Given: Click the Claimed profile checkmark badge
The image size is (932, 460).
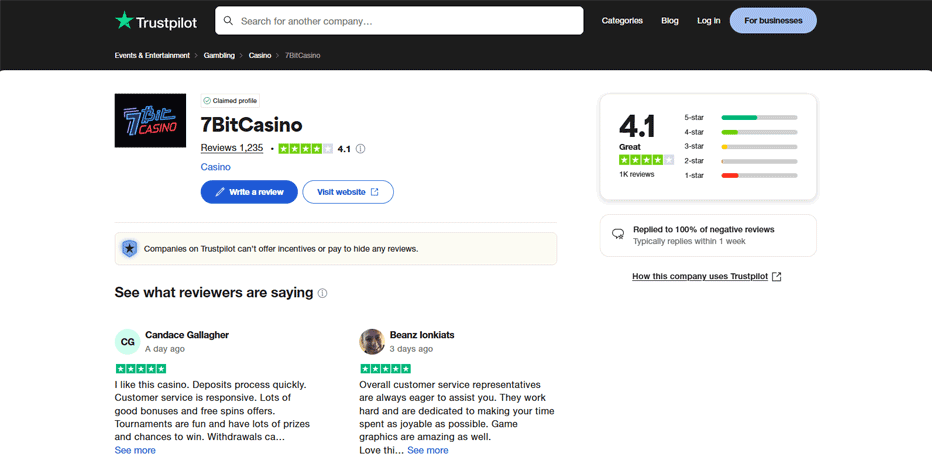Looking at the screenshot, I should tap(230, 100).
